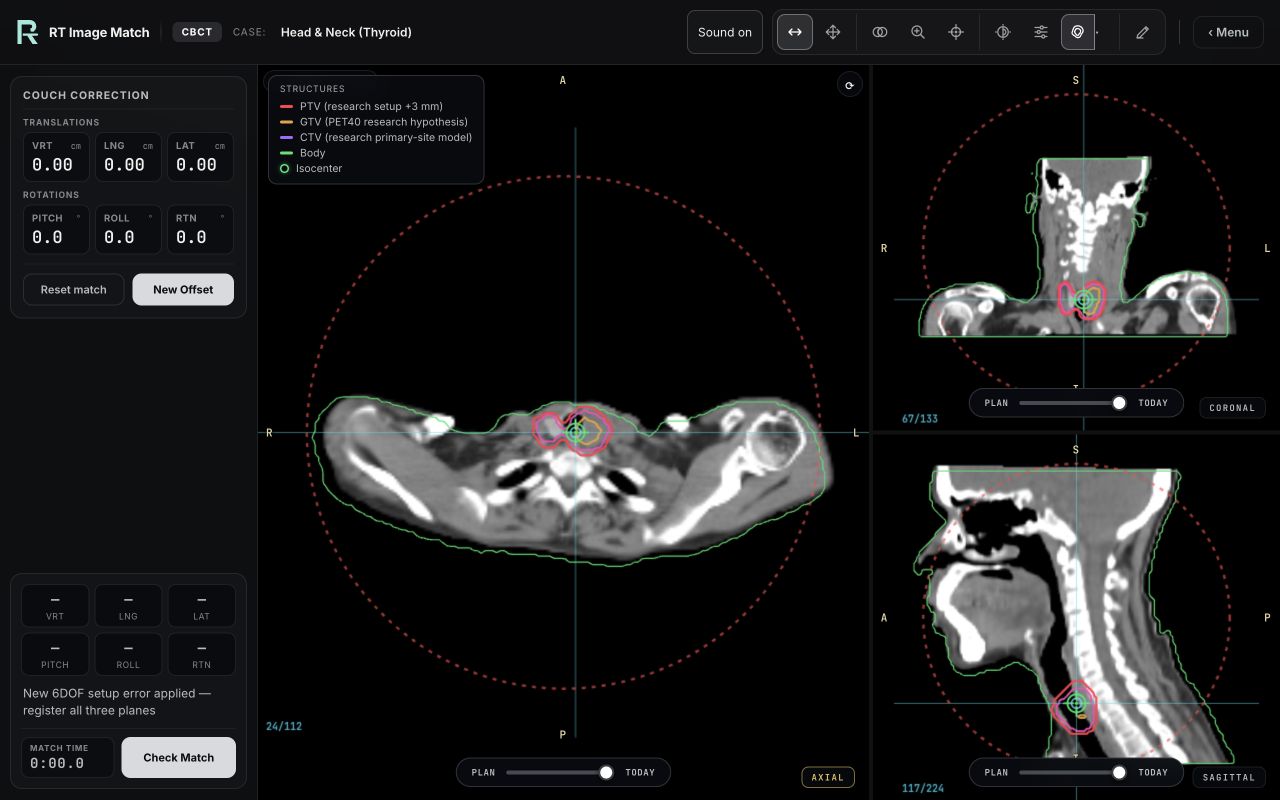Open the sliders adjustment settings tool

(1041, 32)
